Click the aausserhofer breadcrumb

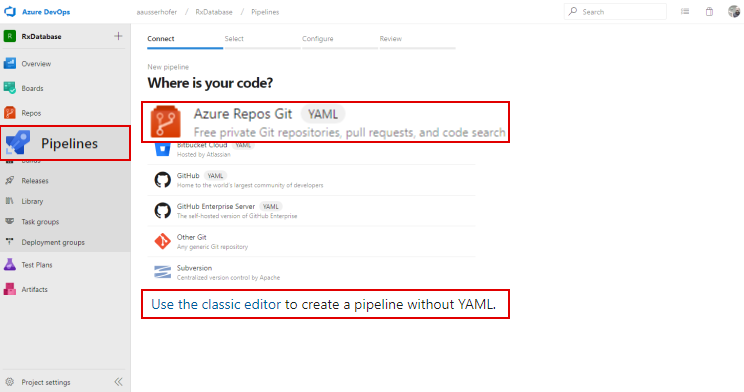[157, 12]
